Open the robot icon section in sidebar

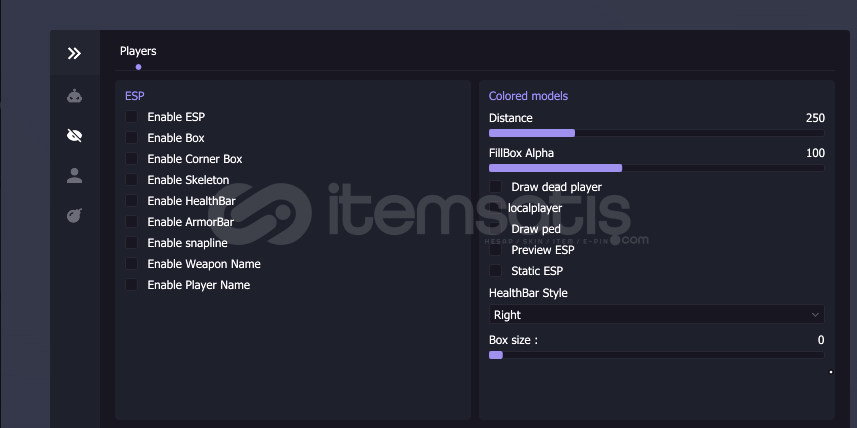pos(74,96)
